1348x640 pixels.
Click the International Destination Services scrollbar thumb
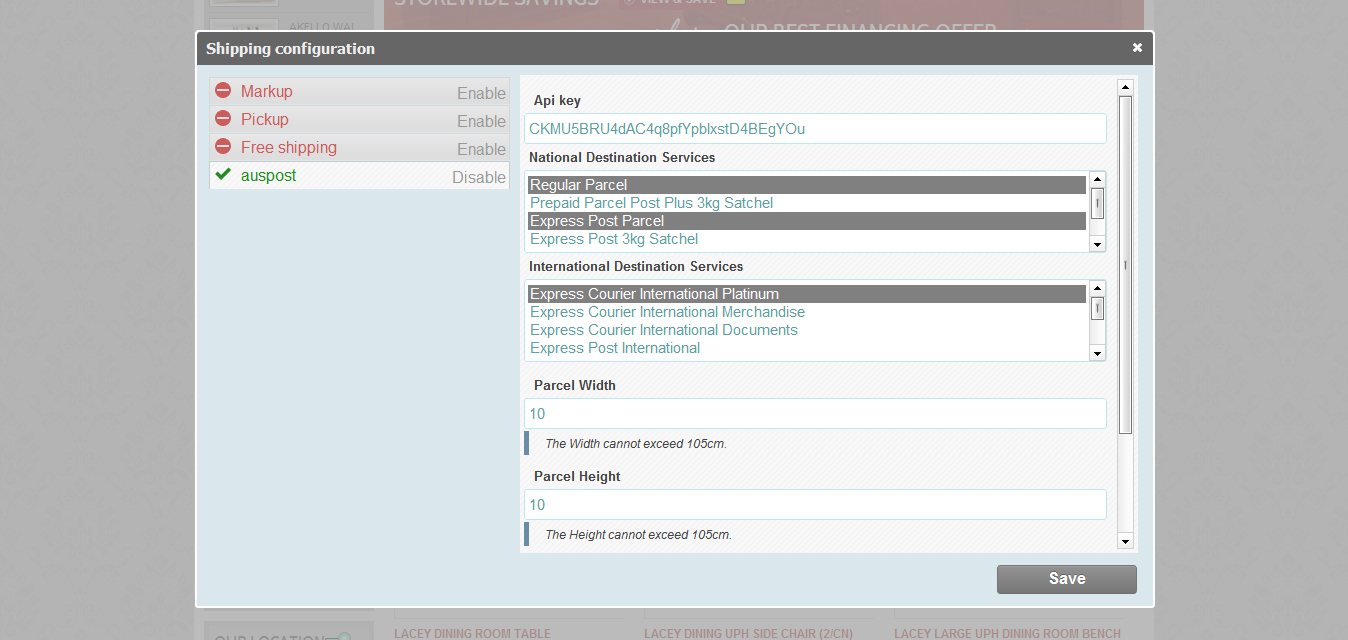(x=1097, y=308)
